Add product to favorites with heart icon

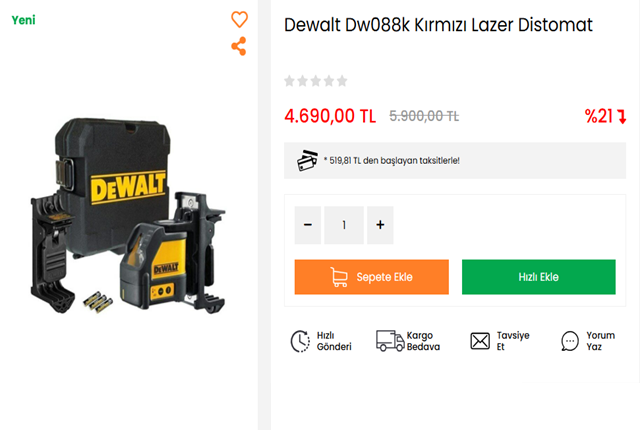(x=239, y=19)
